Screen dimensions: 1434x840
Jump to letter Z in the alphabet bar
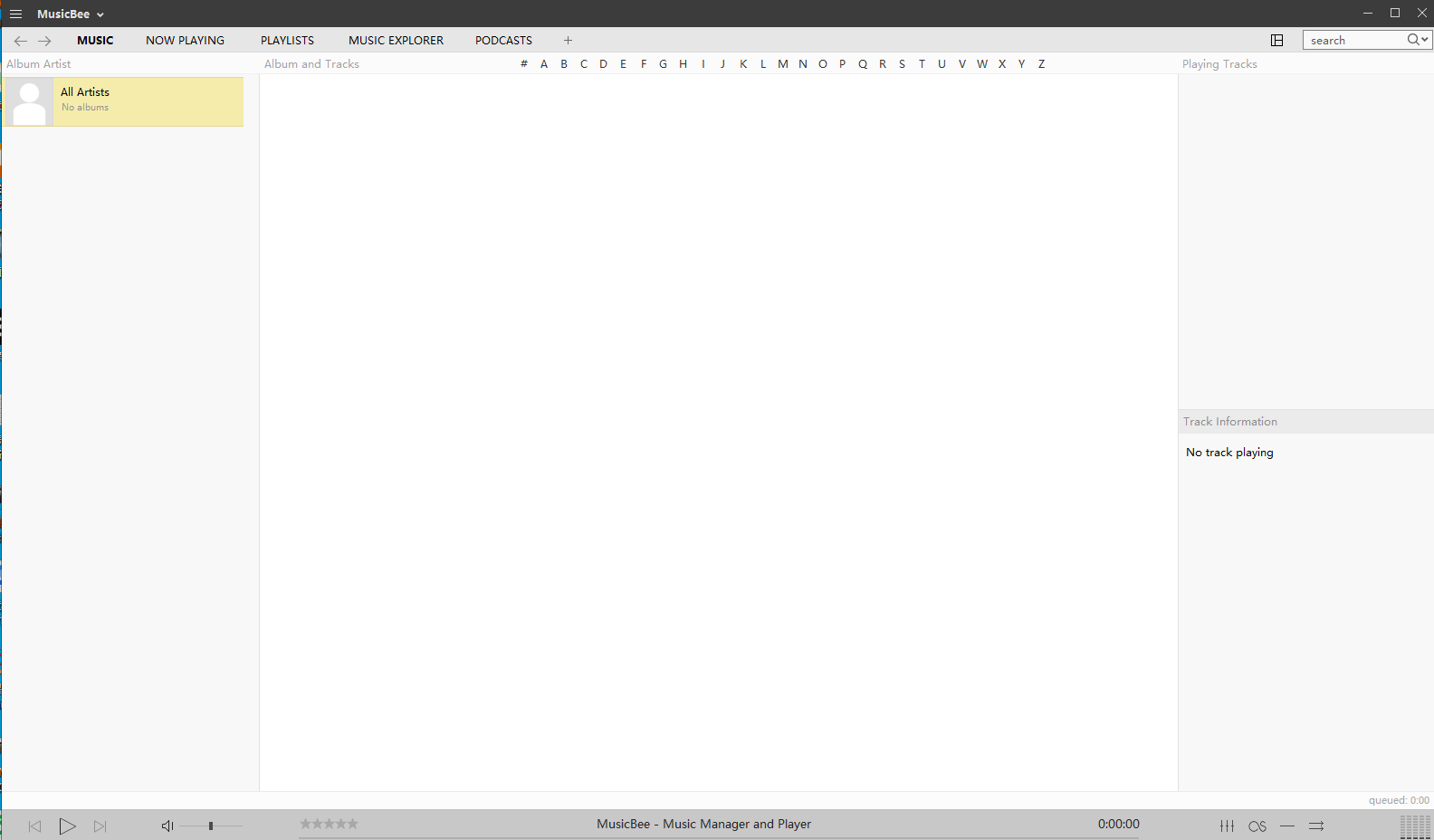[1041, 64]
